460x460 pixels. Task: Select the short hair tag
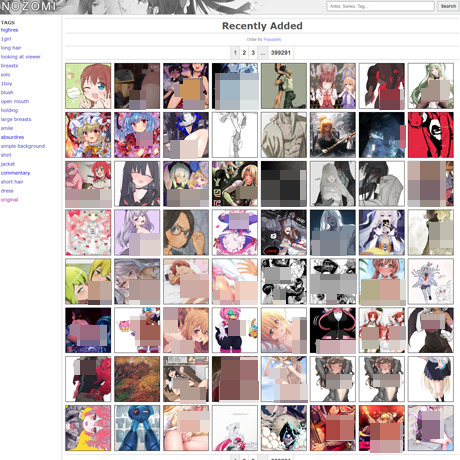click(12, 182)
